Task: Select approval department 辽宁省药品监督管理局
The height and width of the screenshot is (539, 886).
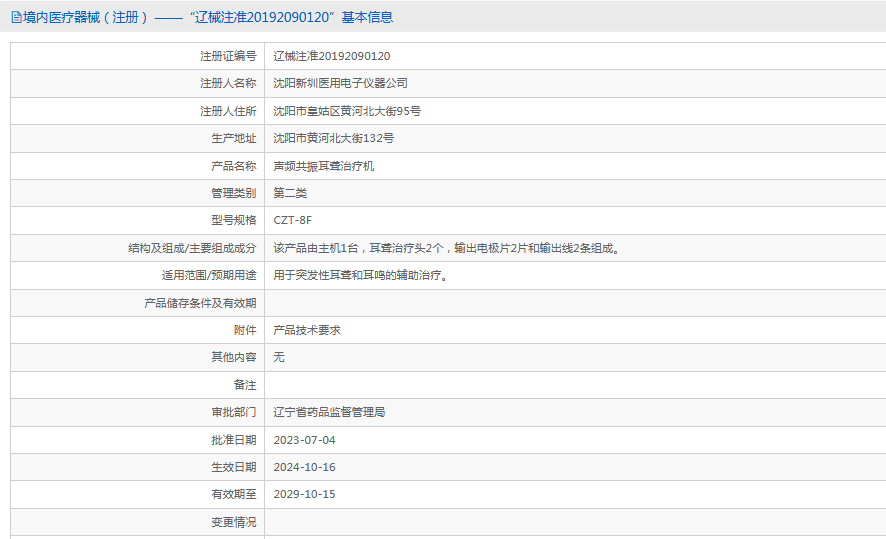Action: (329, 412)
